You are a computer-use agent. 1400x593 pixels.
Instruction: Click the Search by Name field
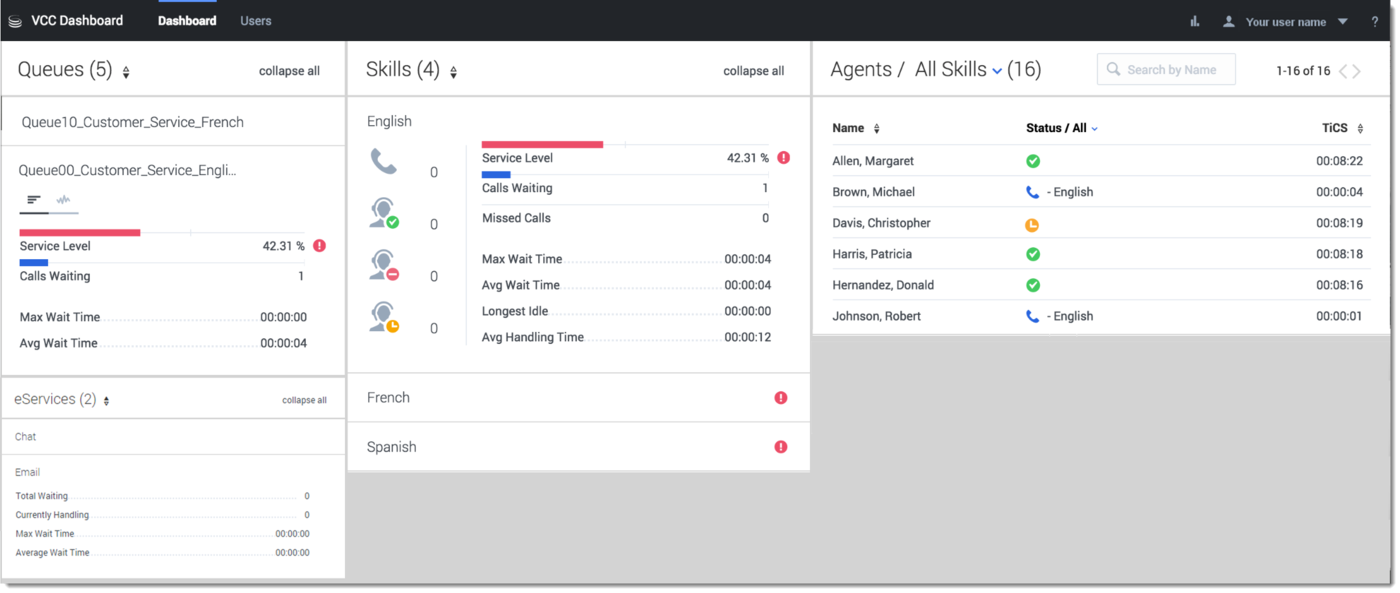point(1166,69)
